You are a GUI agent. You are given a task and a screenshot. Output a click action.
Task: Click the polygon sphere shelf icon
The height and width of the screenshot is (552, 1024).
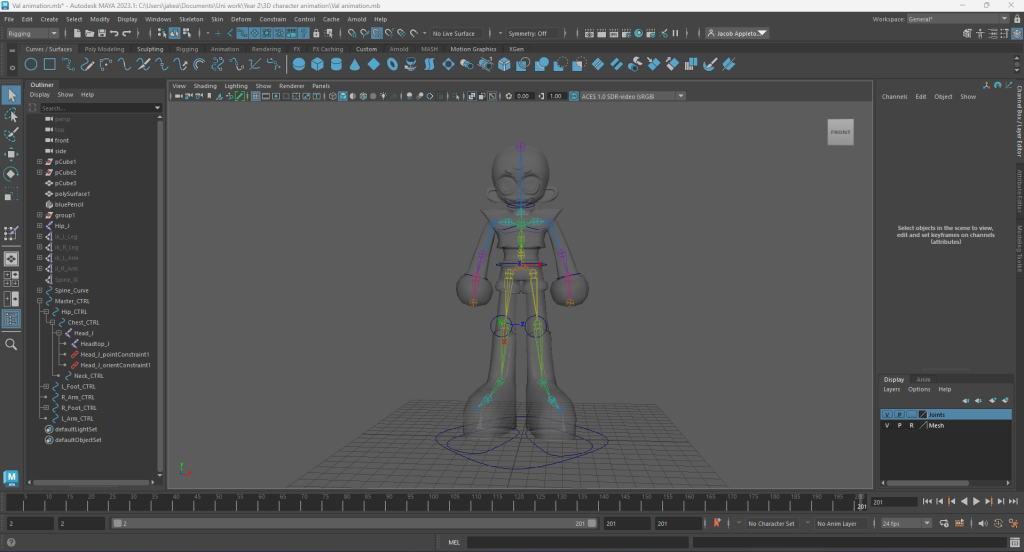(298, 65)
